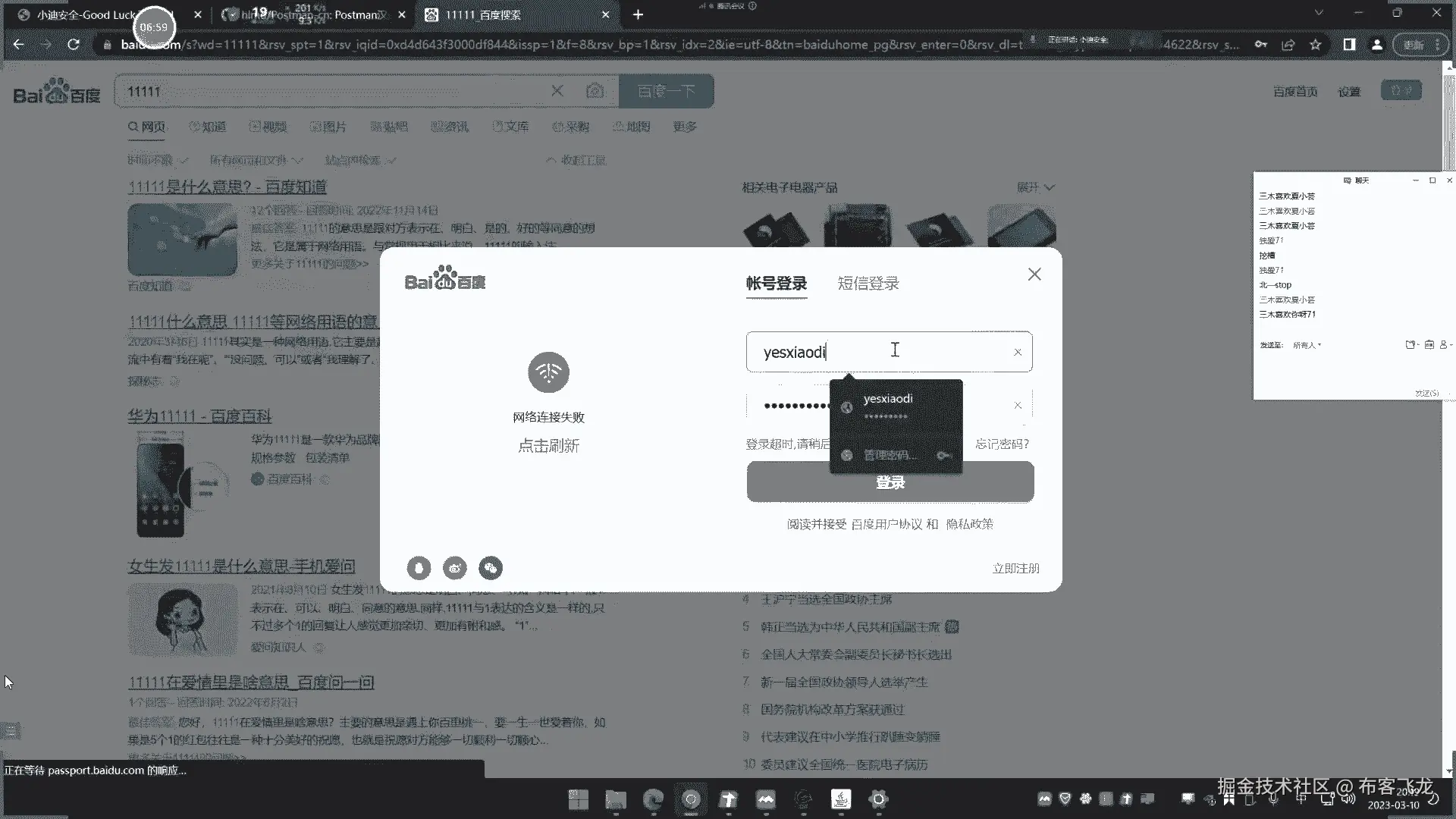Bookmark this page with star icon
Viewport: 1456px width, 819px height.
1316,45
